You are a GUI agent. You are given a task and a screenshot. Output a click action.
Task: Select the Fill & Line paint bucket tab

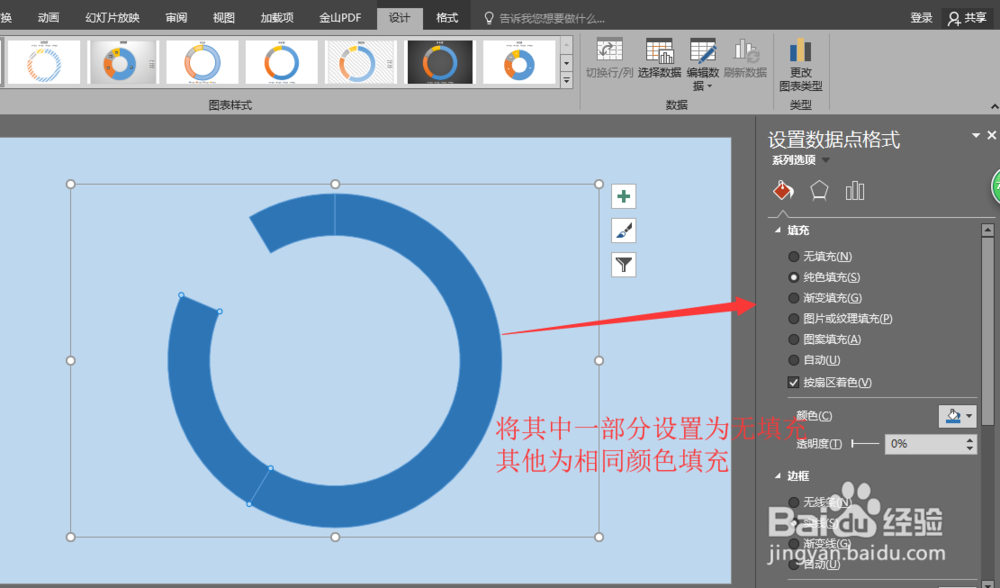pyautogui.click(x=783, y=190)
